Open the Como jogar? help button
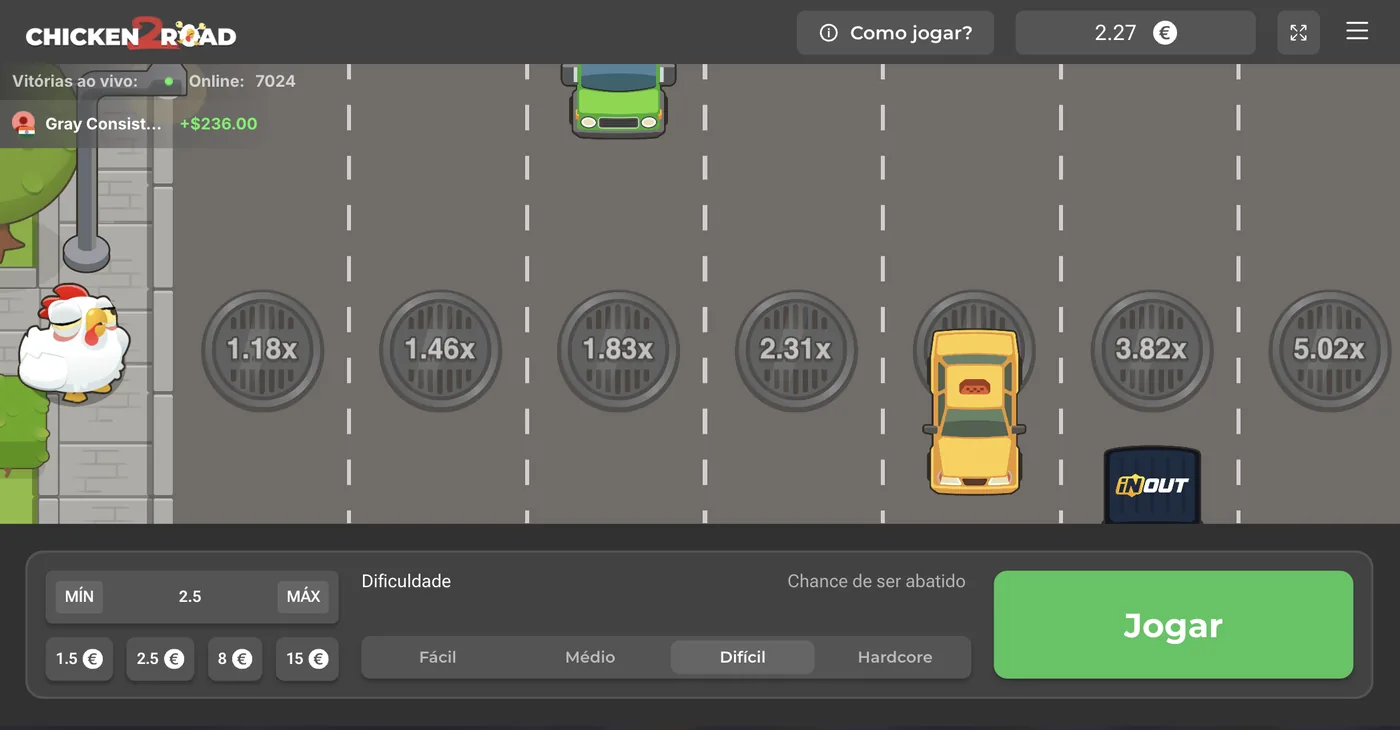Image resolution: width=1400 pixels, height=730 pixels. point(896,33)
